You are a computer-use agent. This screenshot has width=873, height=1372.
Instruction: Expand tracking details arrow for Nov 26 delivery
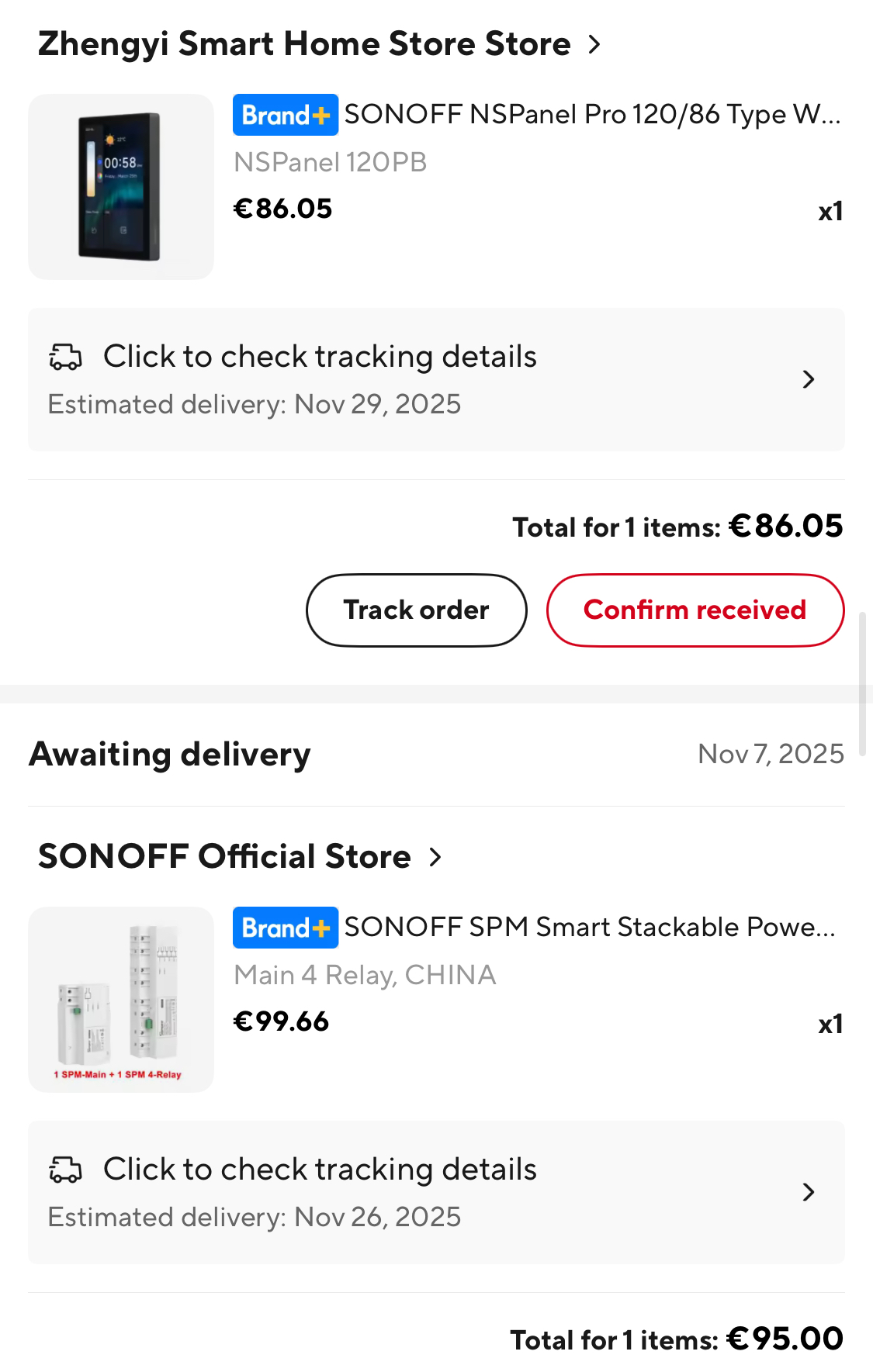pyautogui.click(x=808, y=1192)
